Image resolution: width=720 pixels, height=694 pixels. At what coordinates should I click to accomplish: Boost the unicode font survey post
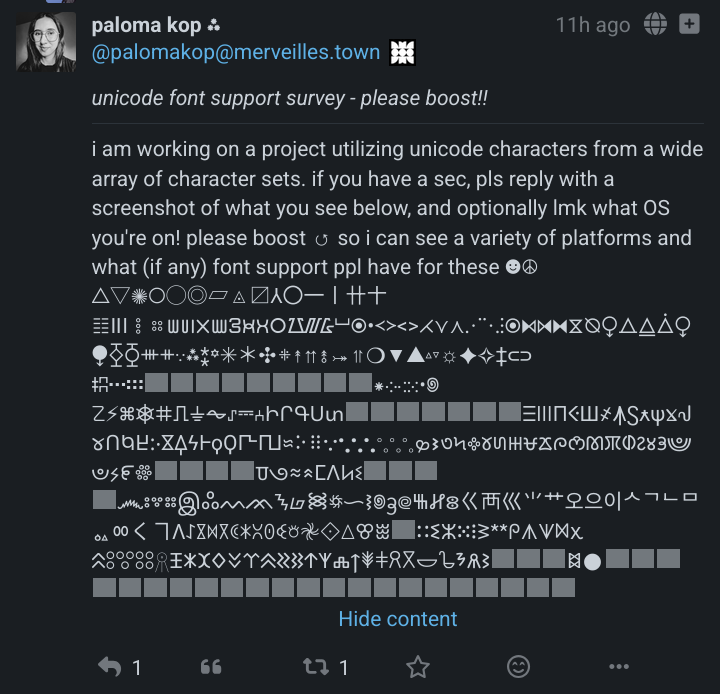[x=314, y=666]
